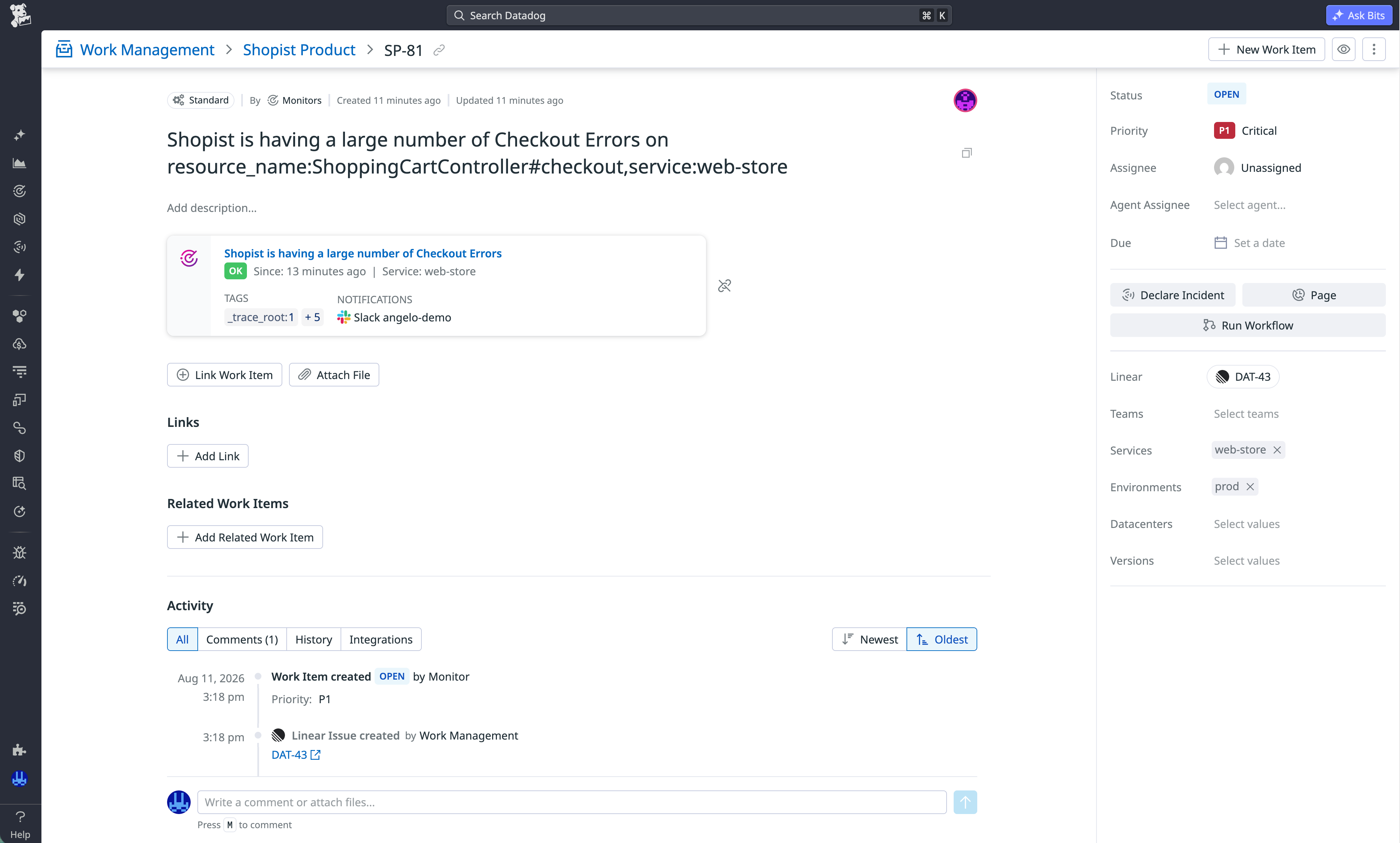The width and height of the screenshot is (1400, 843).
Task: Go to Shopist Product in the breadcrumb
Action: pos(299,50)
